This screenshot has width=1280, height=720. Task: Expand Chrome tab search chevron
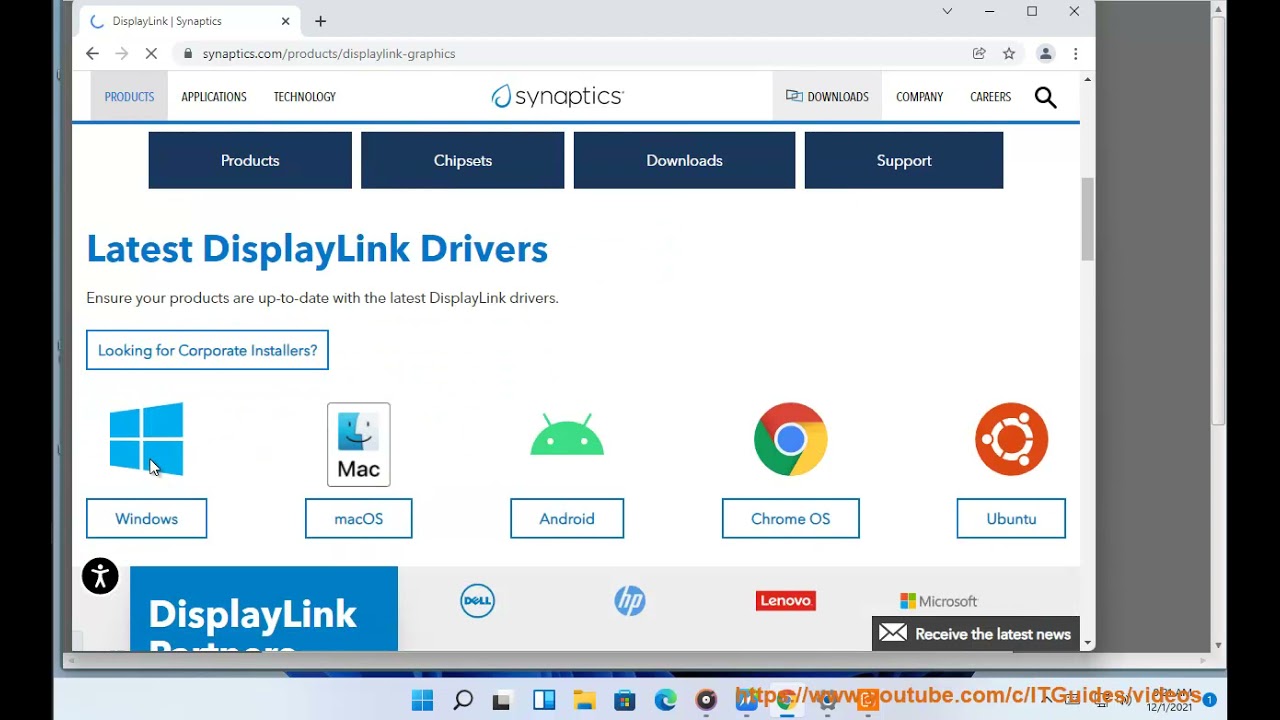coord(947,12)
